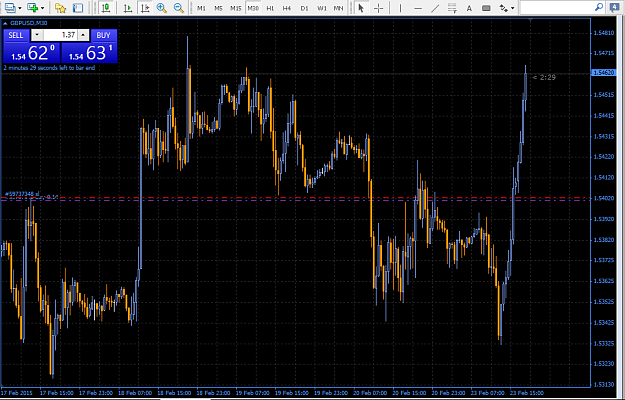The image size is (625, 400).
Task: Click the 2:29 bar countdown text
Action: pos(544,77)
